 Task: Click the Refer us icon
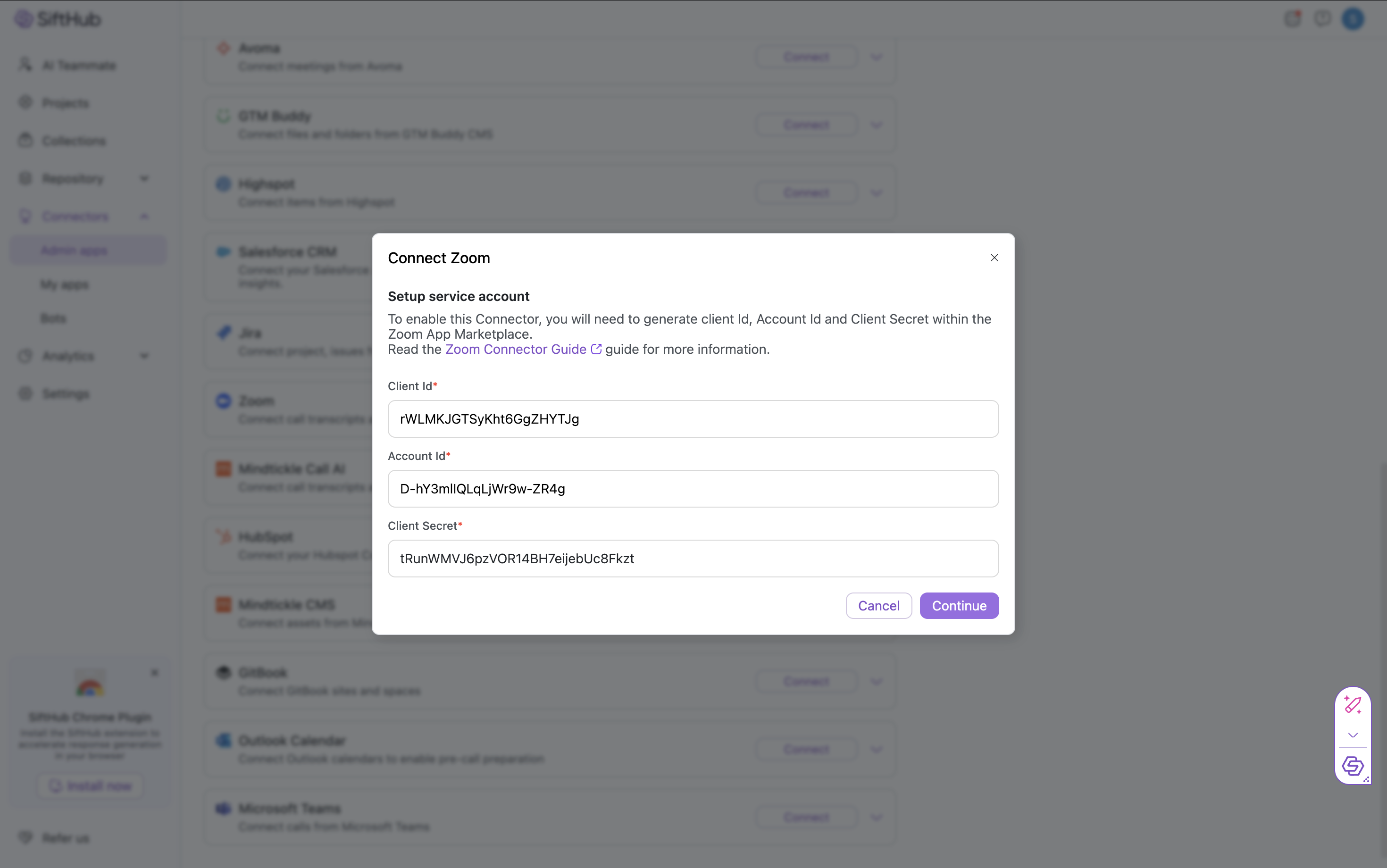(25, 837)
